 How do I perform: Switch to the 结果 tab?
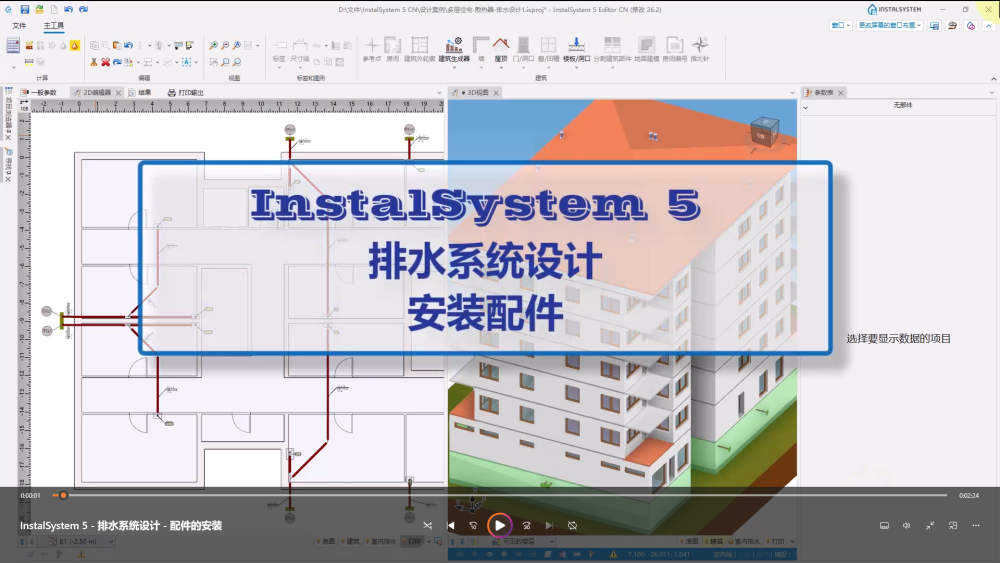pos(140,92)
